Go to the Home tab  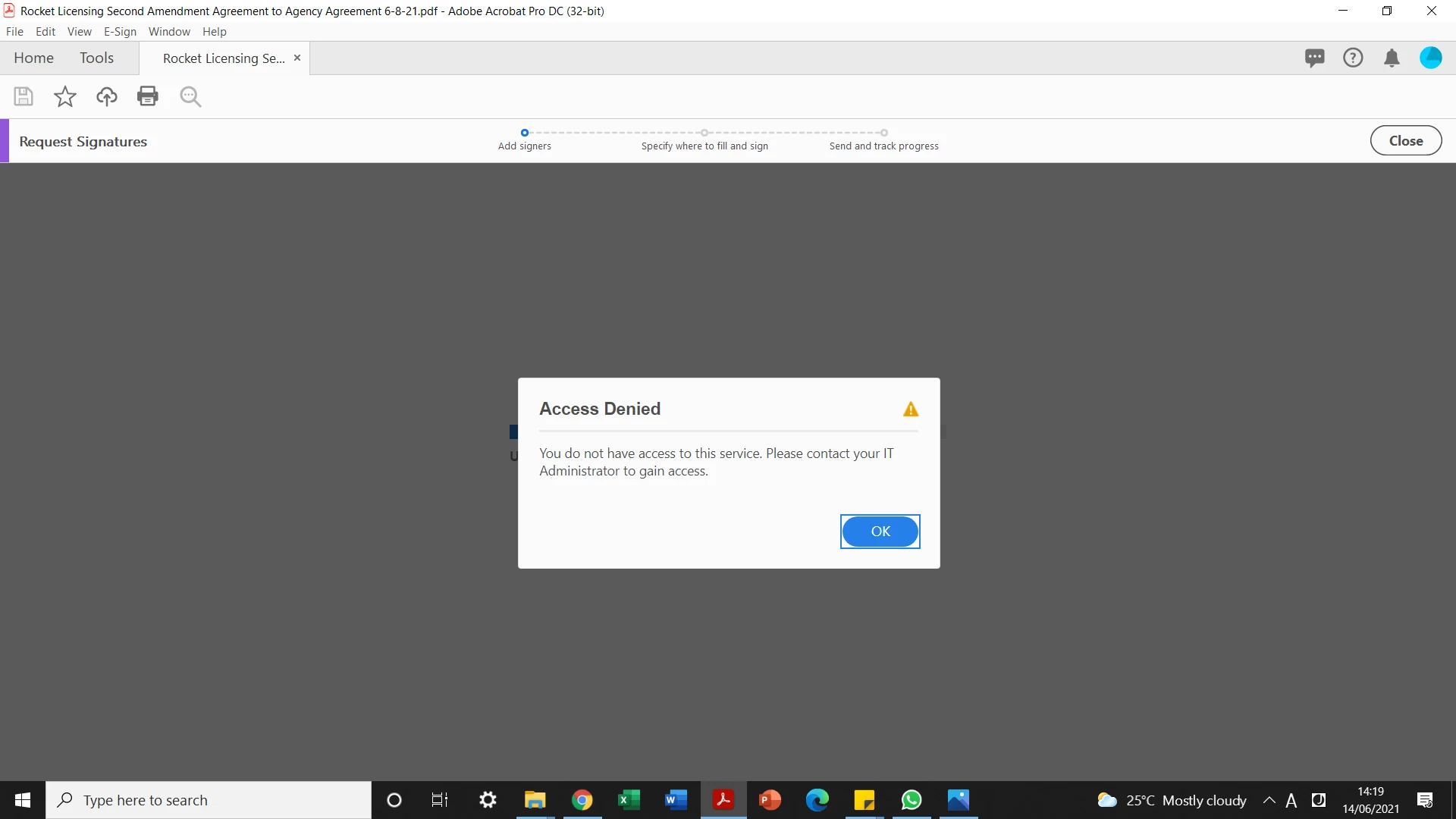click(x=33, y=58)
